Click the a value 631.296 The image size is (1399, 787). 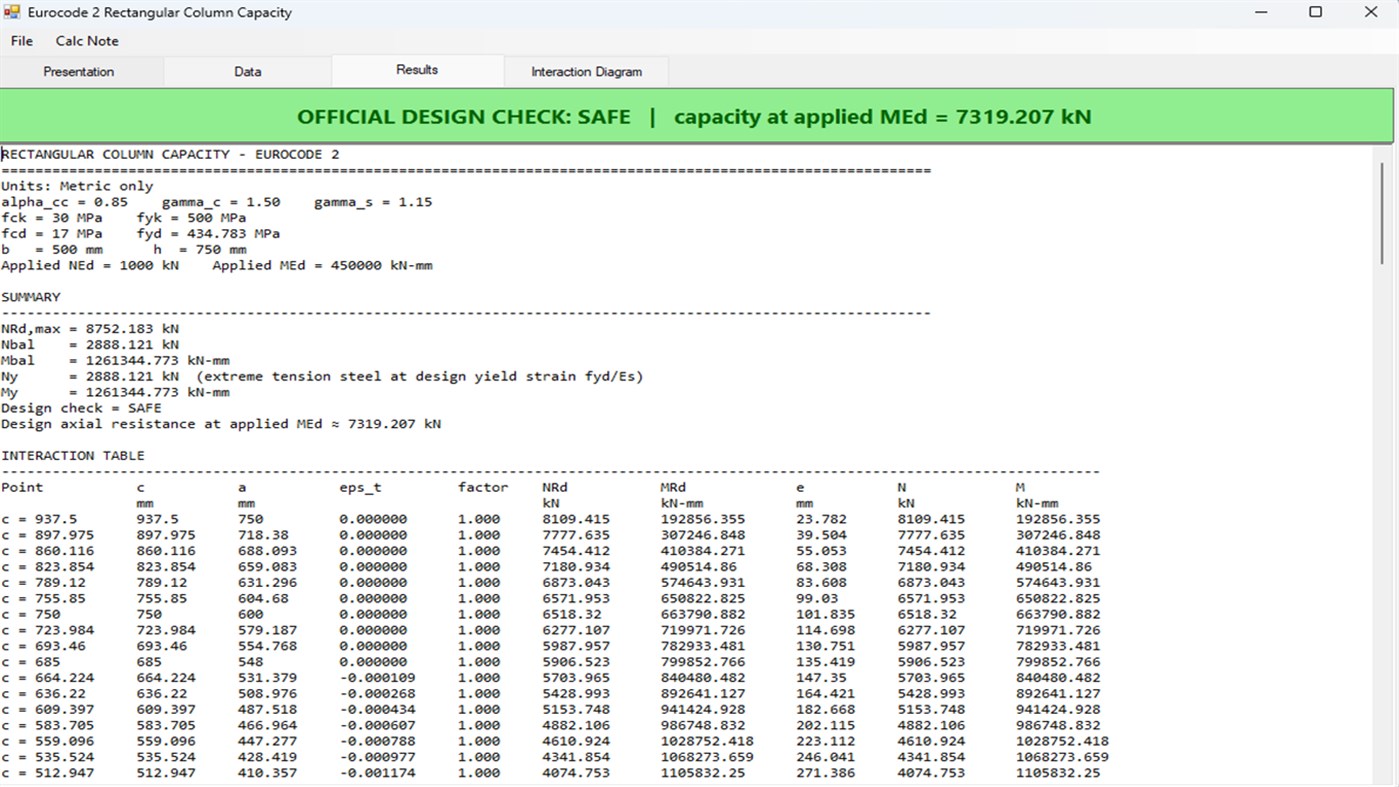tap(267, 583)
